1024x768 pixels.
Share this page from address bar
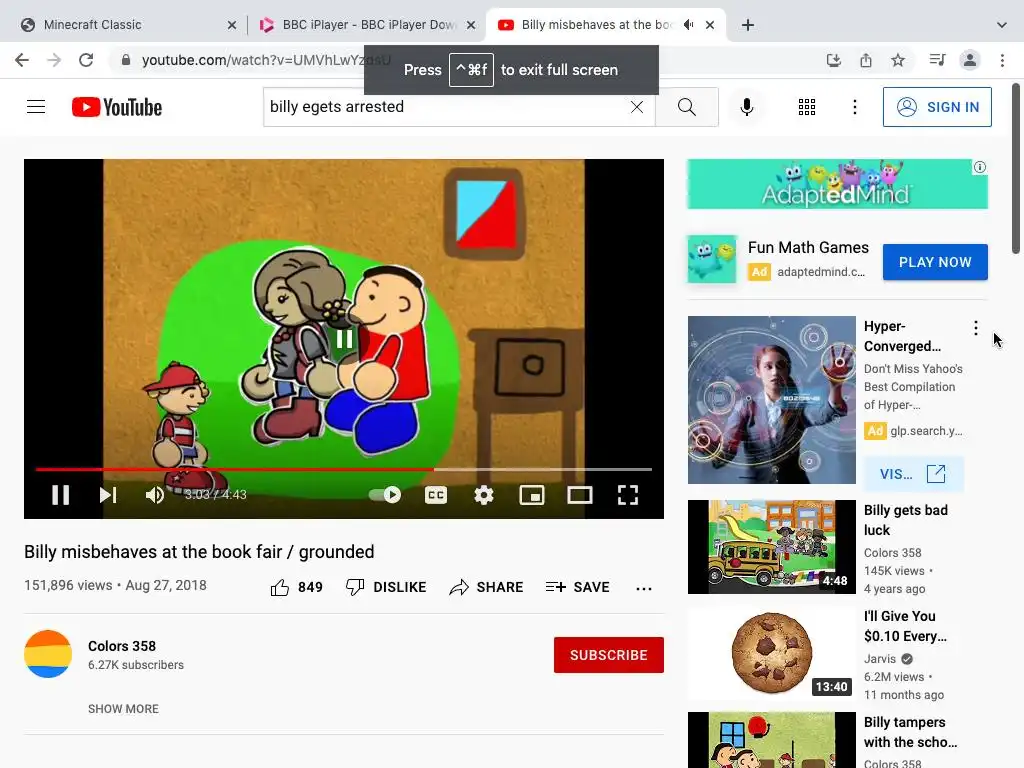[x=866, y=60]
